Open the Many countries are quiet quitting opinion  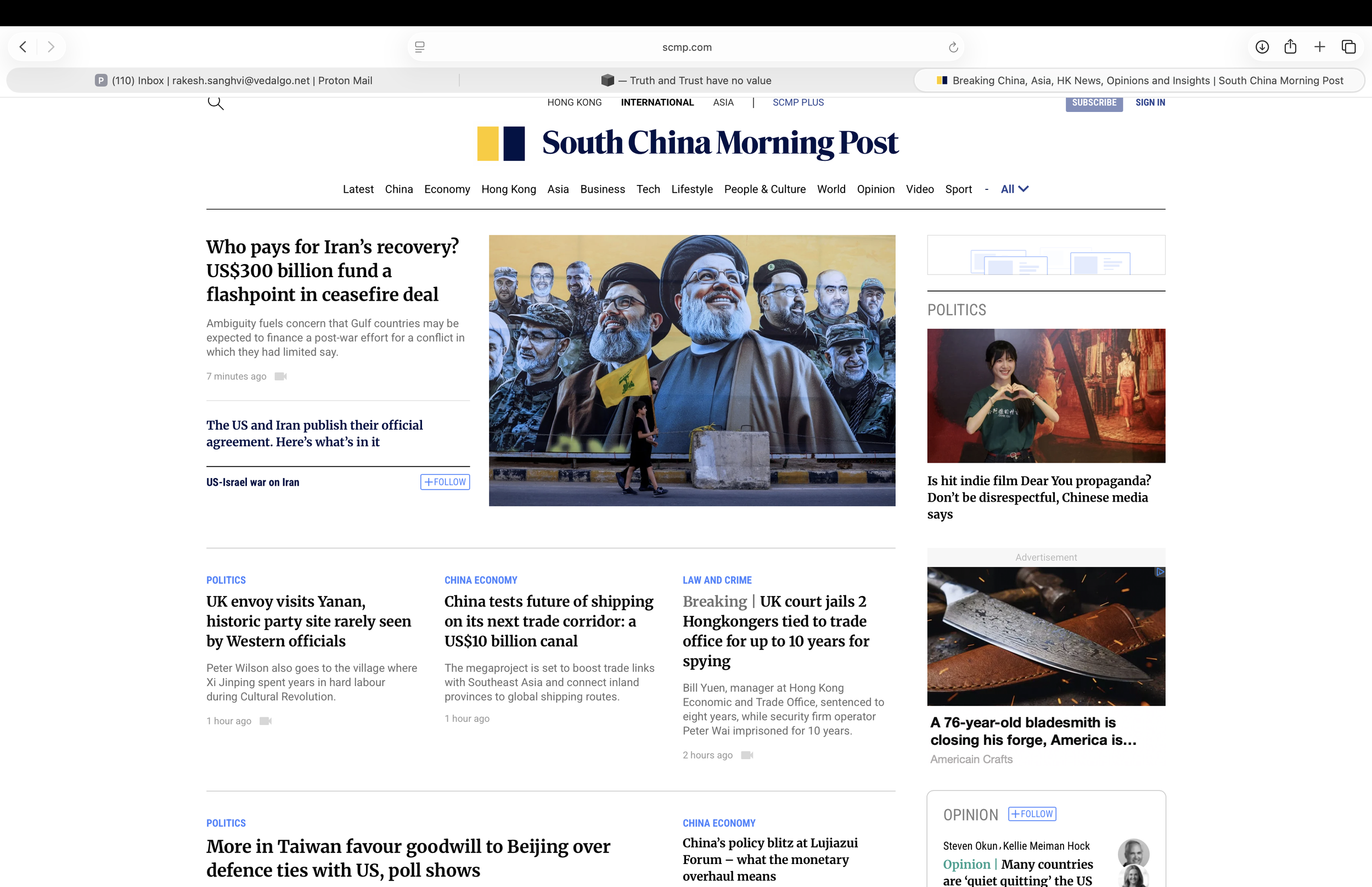coord(1018,873)
